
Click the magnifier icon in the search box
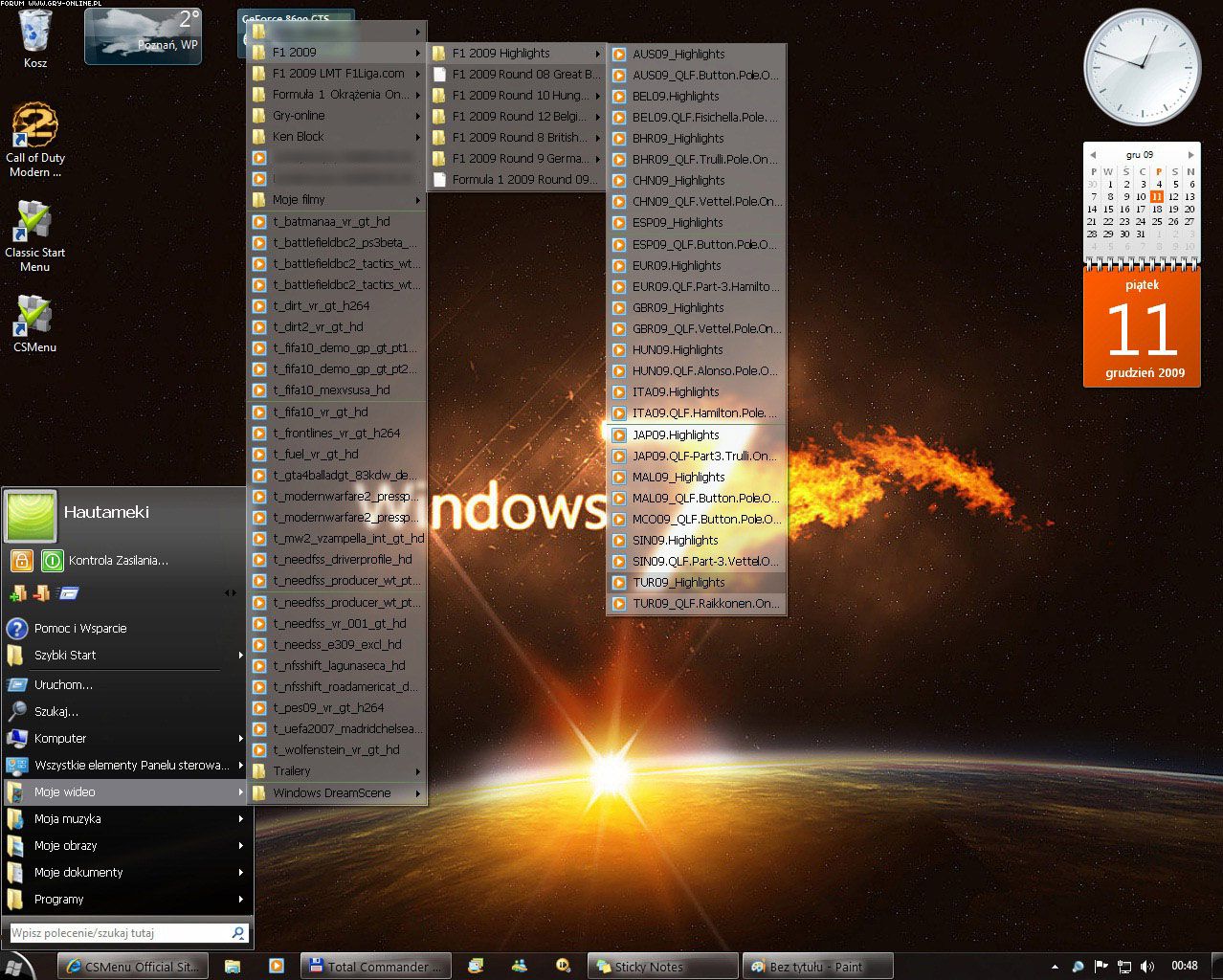(x=238, y=932)
